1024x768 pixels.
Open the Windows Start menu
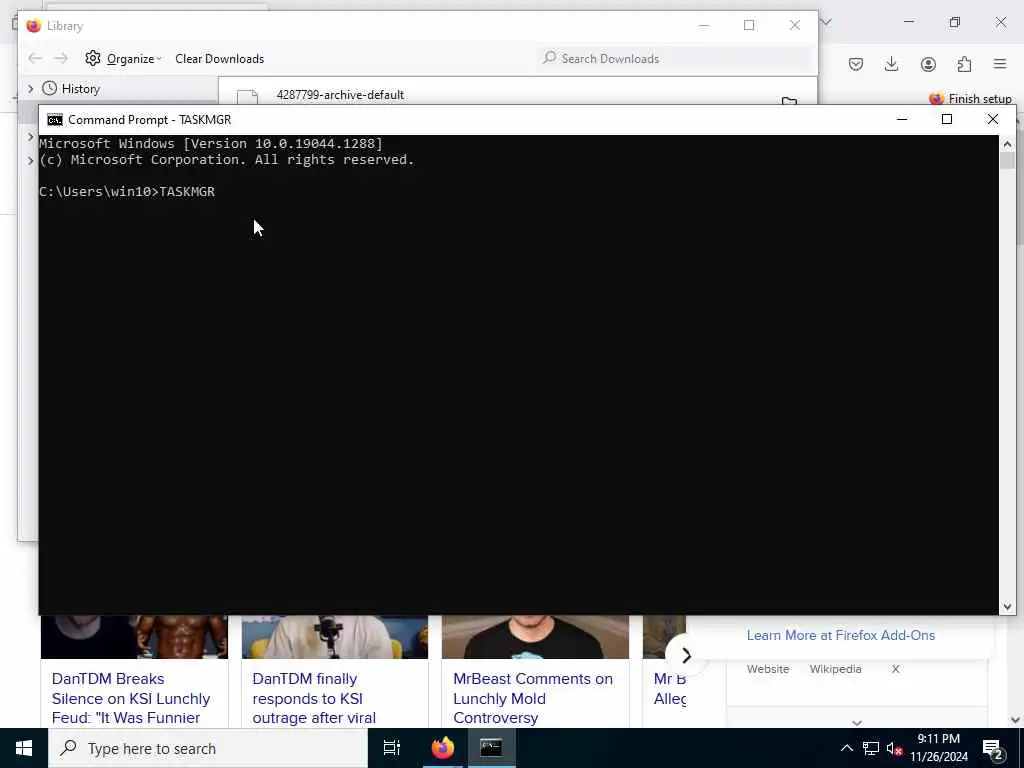tap(24, 748)
